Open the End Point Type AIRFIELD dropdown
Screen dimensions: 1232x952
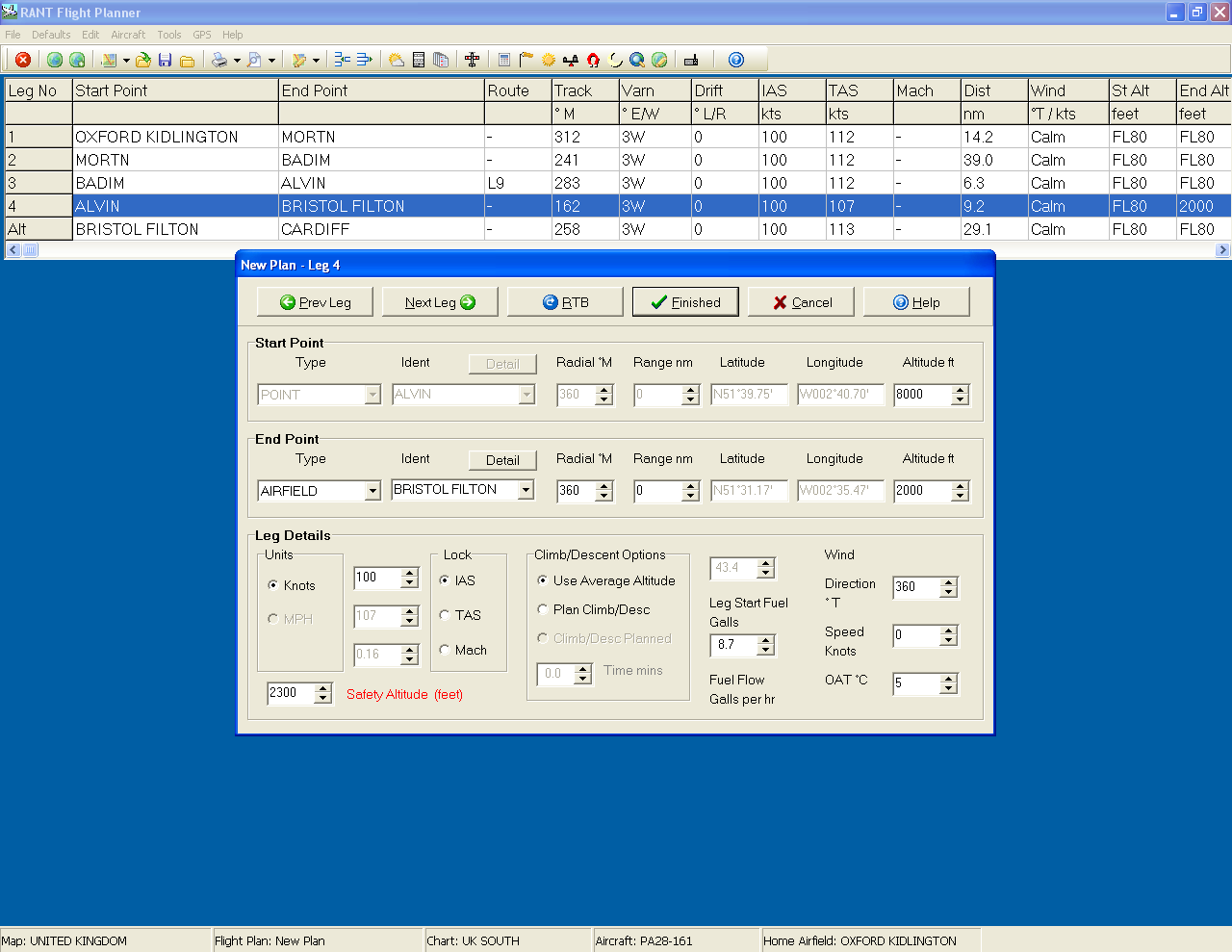point(372,491)
